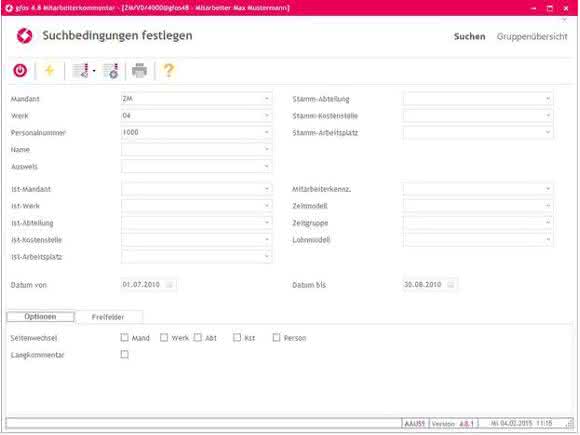This screenshot has width=580, height=435.
Task: Tick the Langkommentar checkbox
Action: click(x=125, y=354)
